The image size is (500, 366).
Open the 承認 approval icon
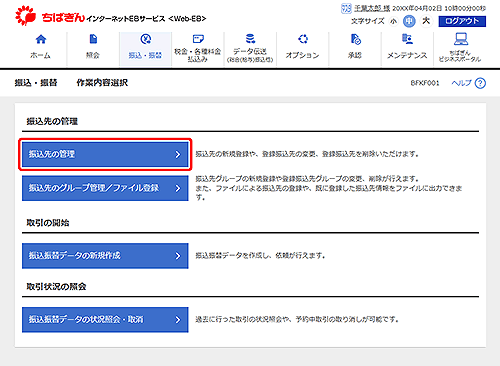tap(355, 39)
